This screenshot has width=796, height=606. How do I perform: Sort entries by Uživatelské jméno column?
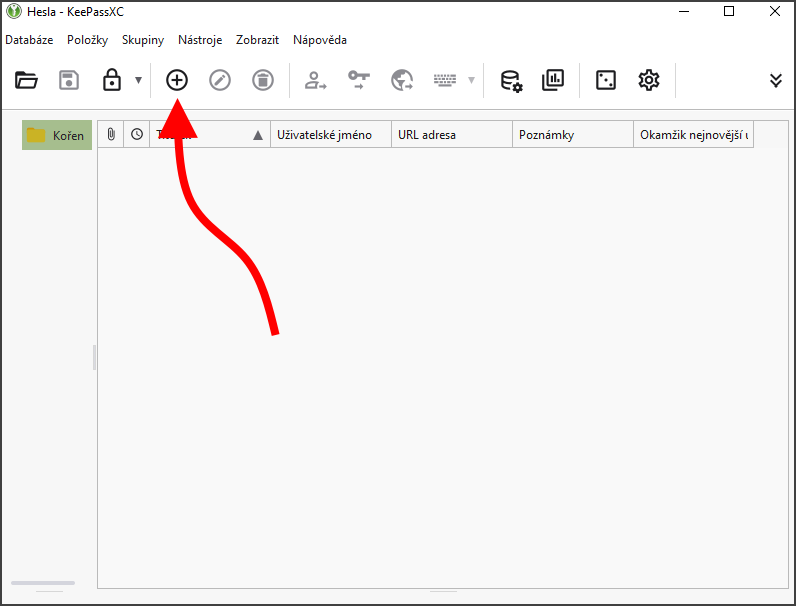point(330,135)
